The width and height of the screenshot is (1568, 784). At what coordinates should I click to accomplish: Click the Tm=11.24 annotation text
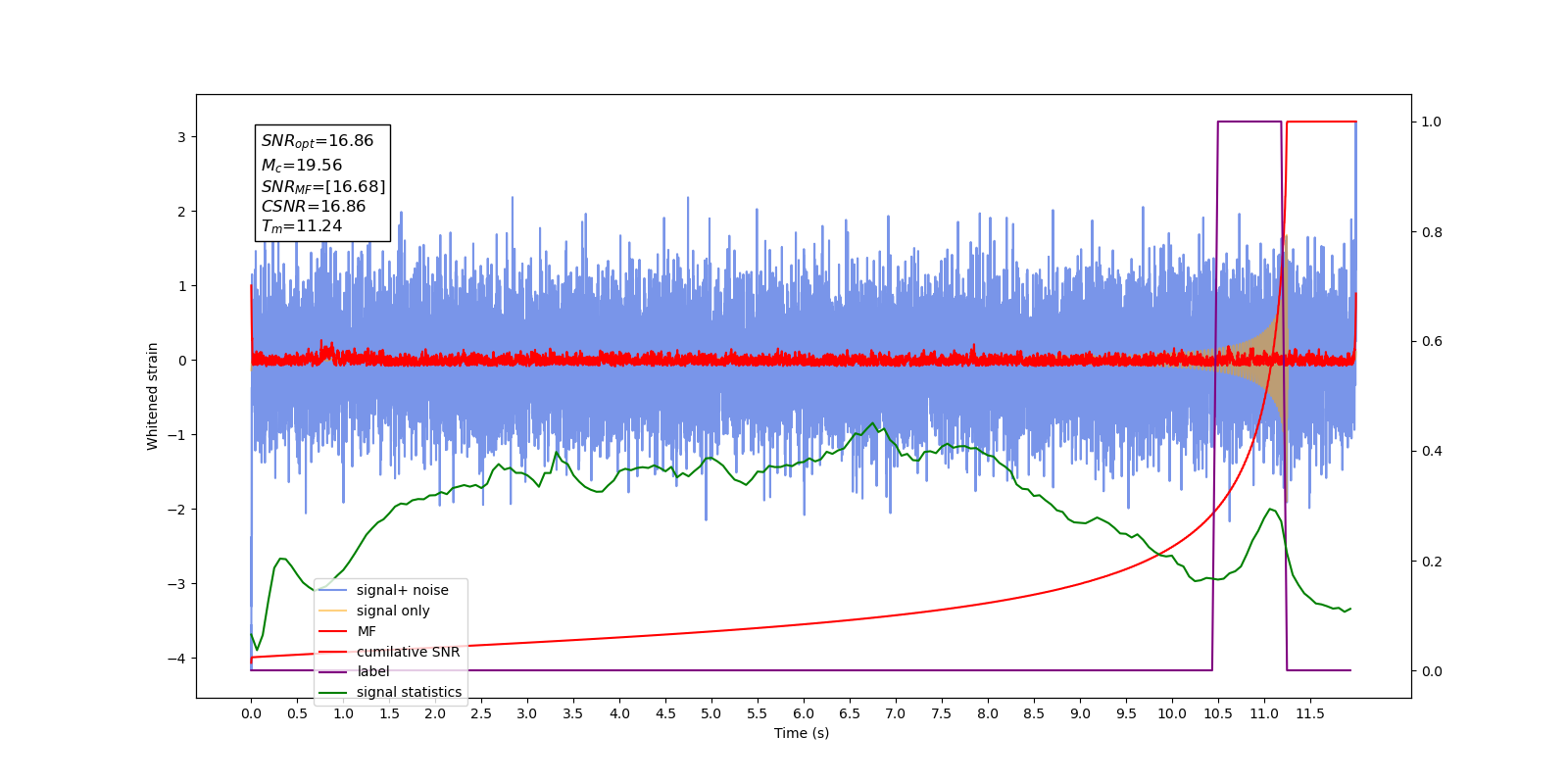point(302,226)
